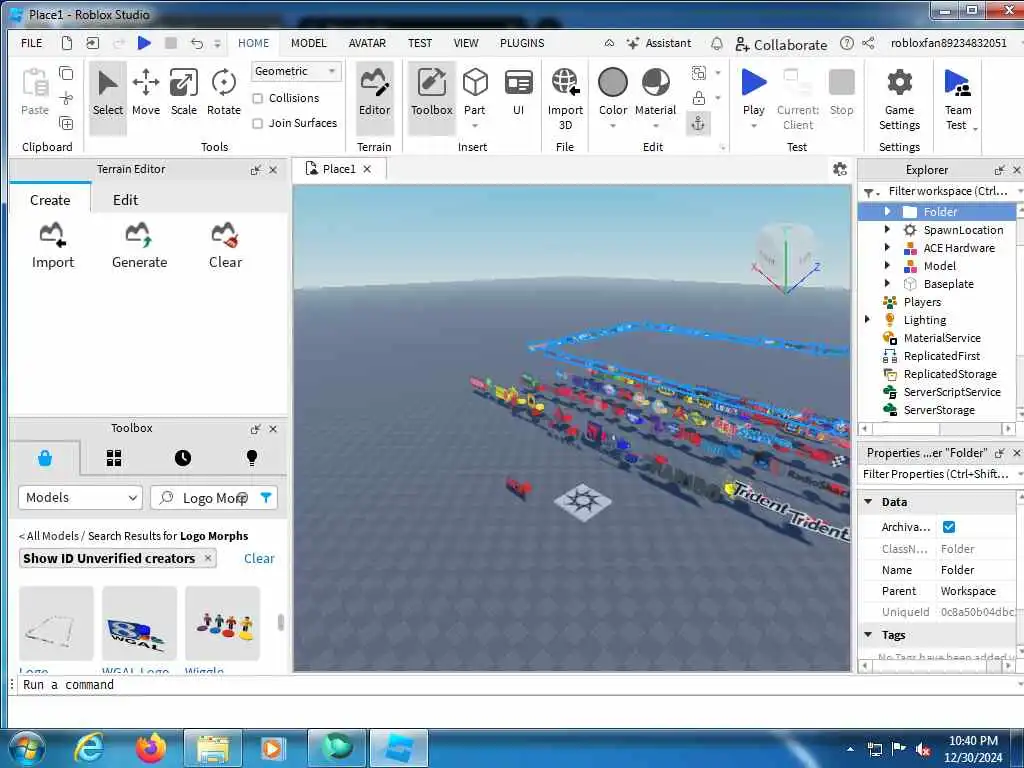
Task: Expand the SpawnLocation item
Action: coord(887,229)
